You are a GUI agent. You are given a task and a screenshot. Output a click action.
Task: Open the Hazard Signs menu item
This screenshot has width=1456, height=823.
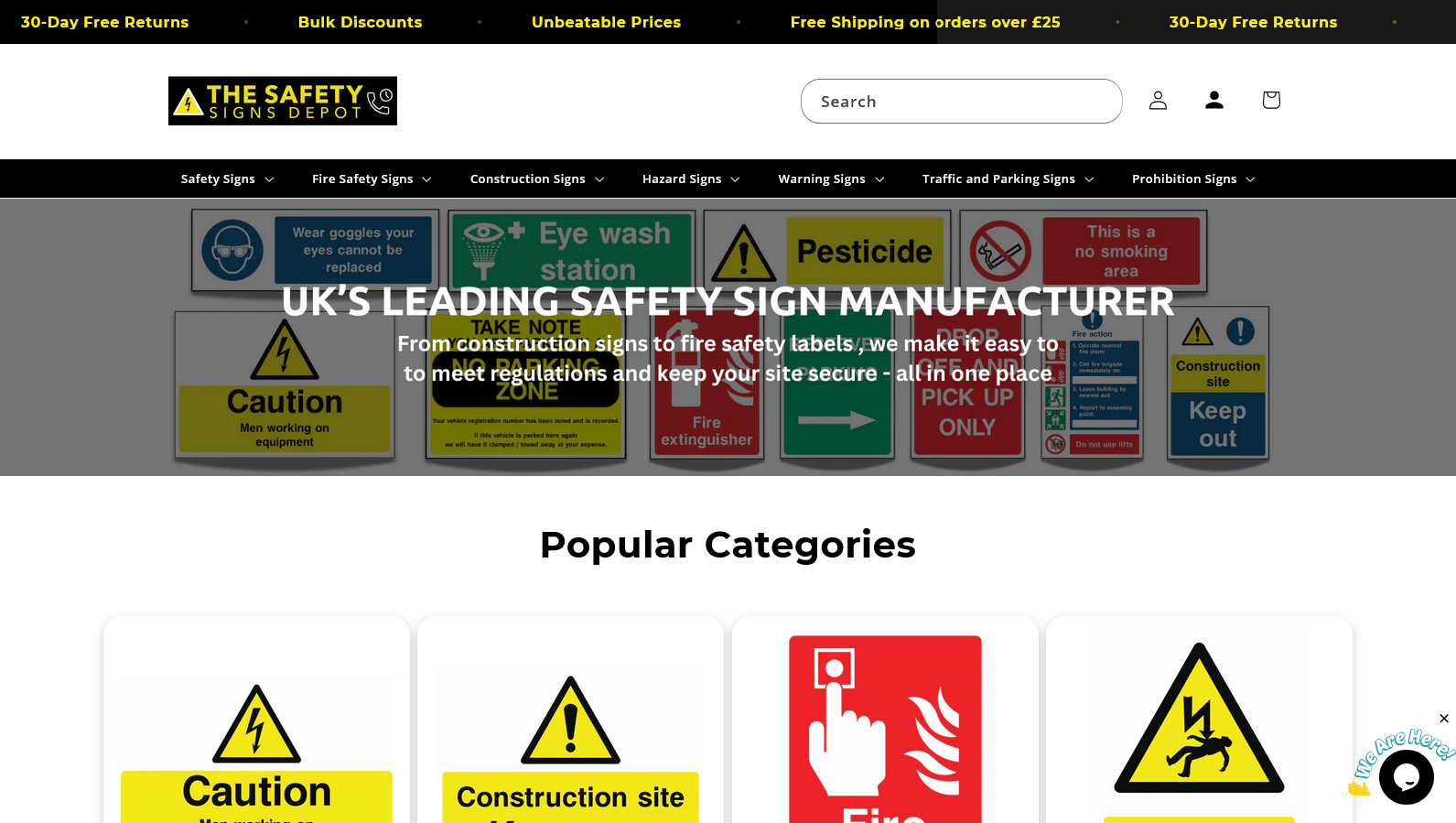point(691,179)
